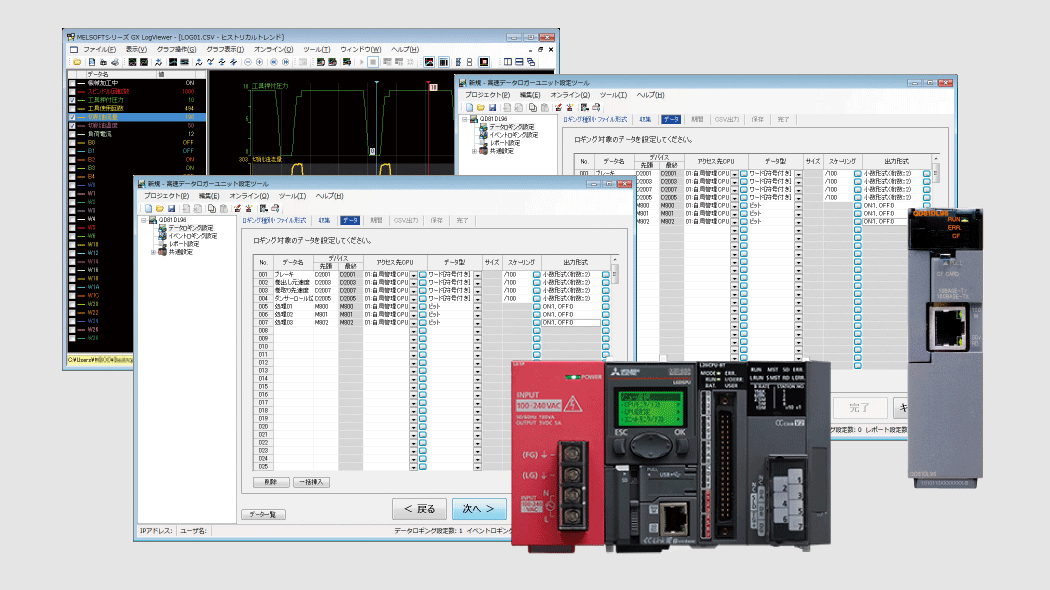
Task: Click the blue button beside row 001 scaling /100
Action: coord(537,273)
